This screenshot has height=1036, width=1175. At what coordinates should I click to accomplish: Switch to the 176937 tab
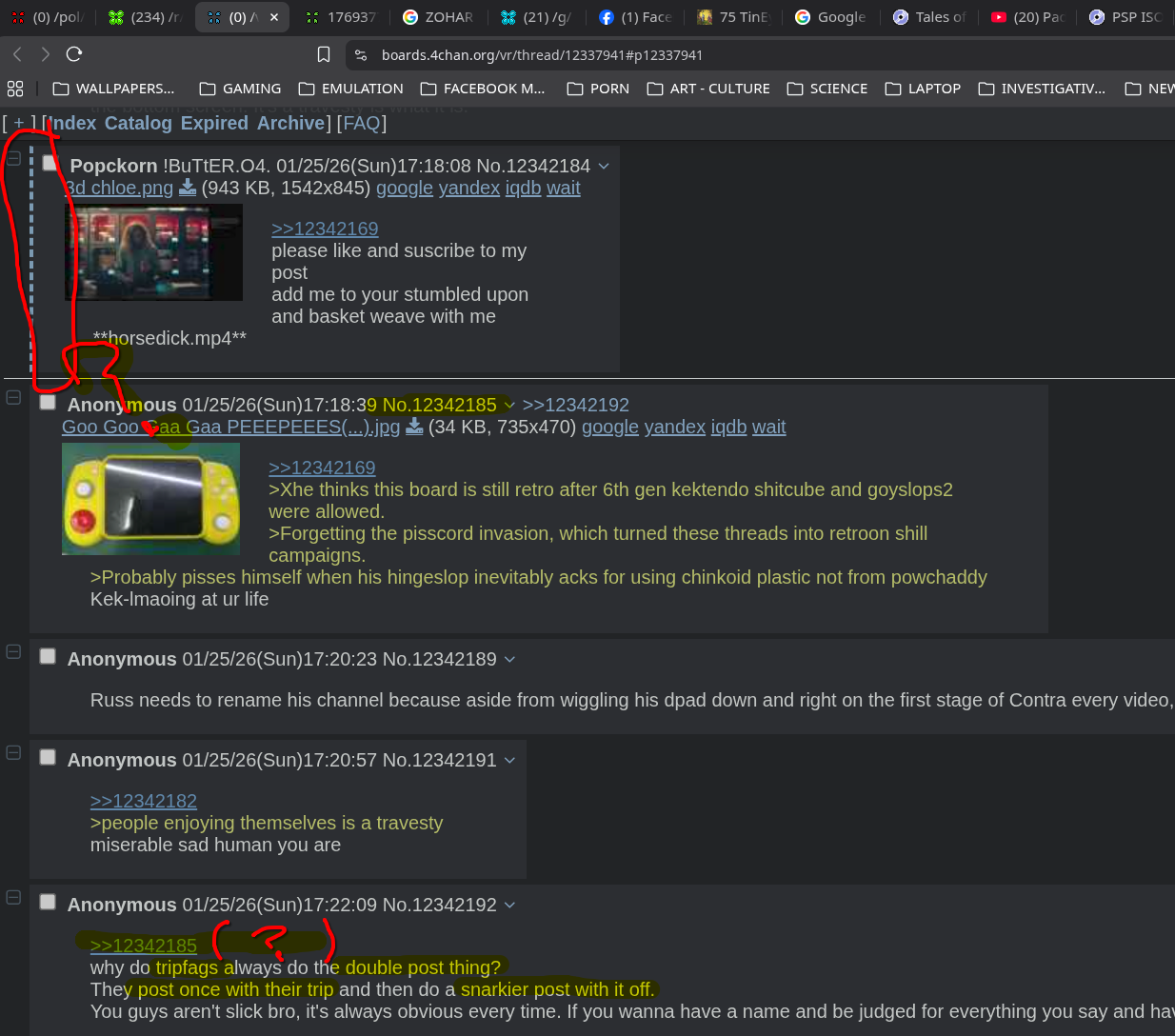tap(341, 17)
